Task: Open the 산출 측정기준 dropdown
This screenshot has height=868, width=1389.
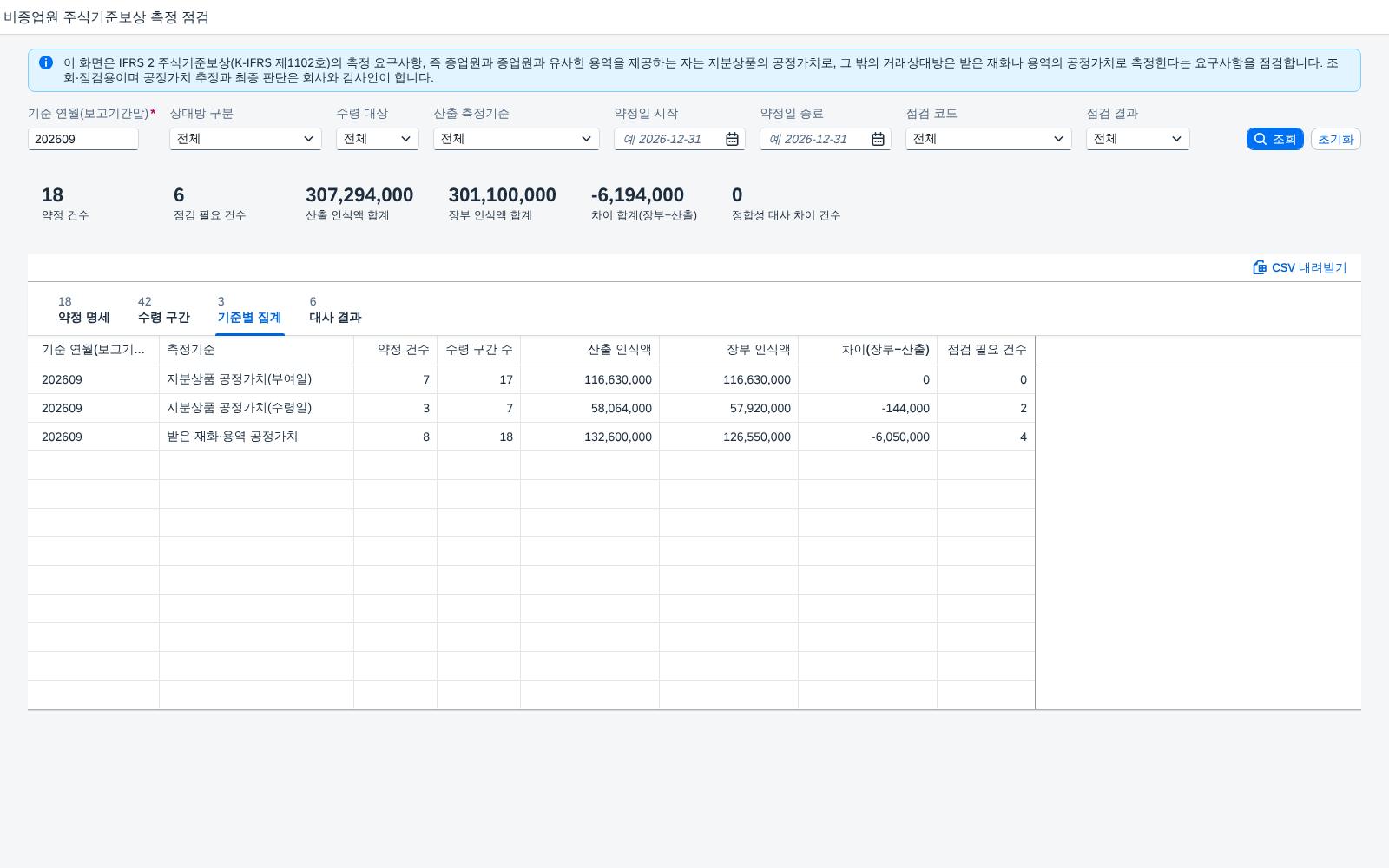Action: pyautogui.click(x=517, y=139)
